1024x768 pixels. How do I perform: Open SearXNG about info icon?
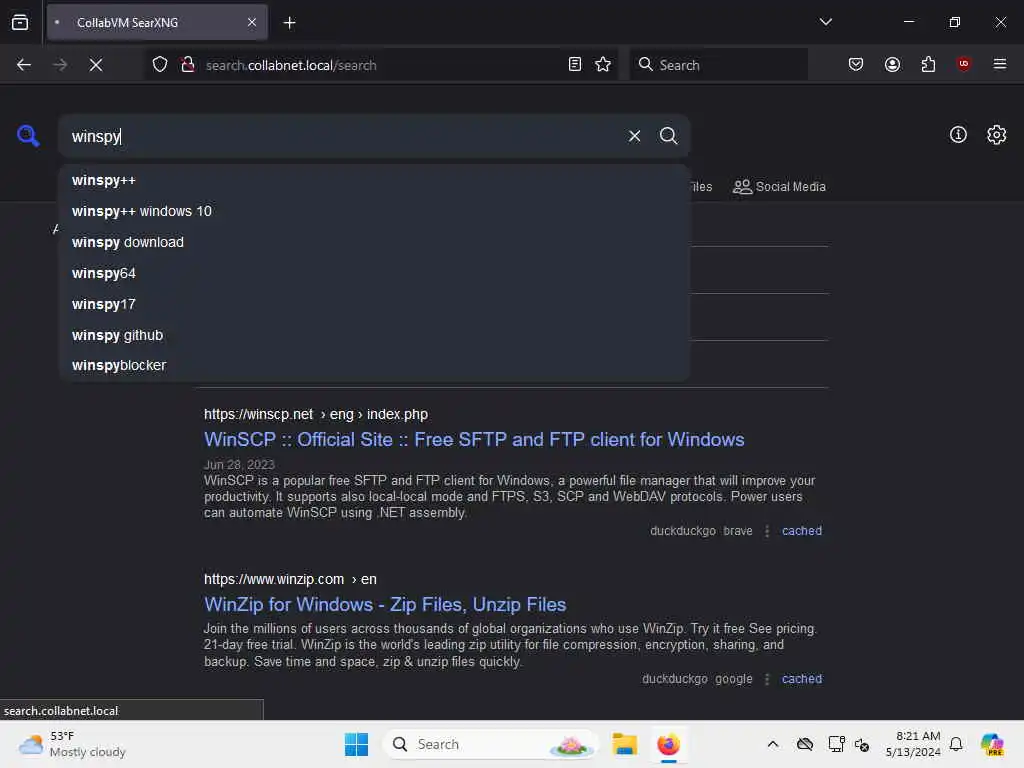(x=957, y=135)
